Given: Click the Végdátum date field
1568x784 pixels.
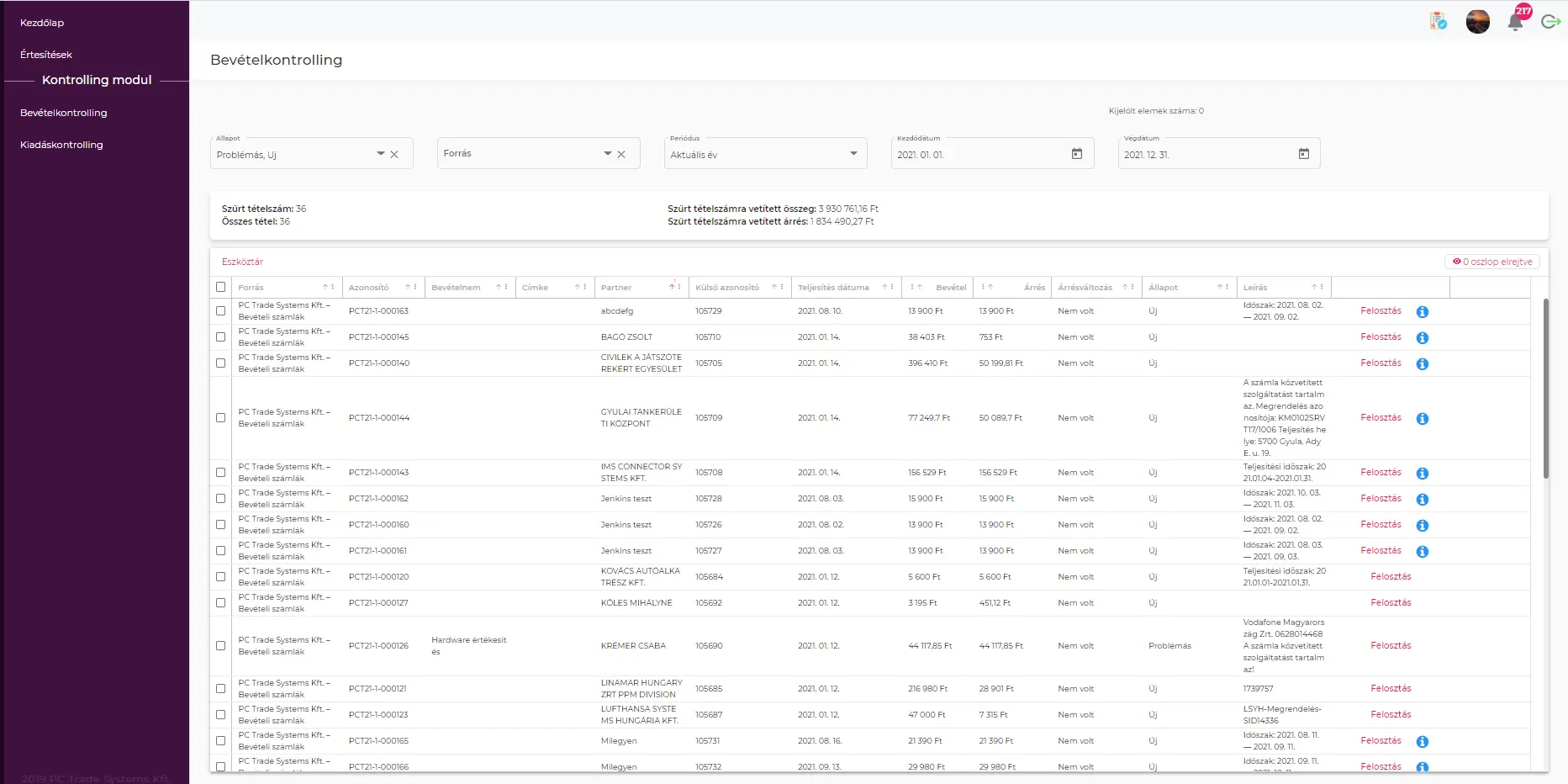Looking at the screenshot, I should point(1219,154).
